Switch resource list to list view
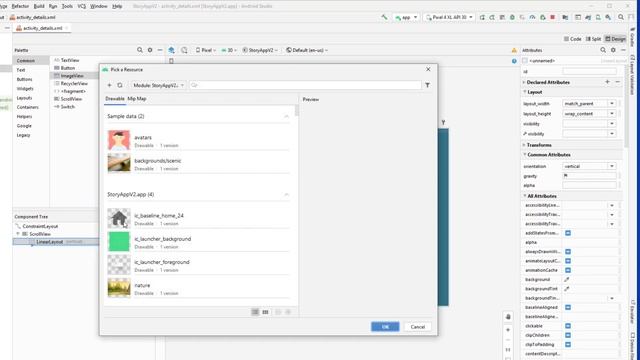 point(255,312)
